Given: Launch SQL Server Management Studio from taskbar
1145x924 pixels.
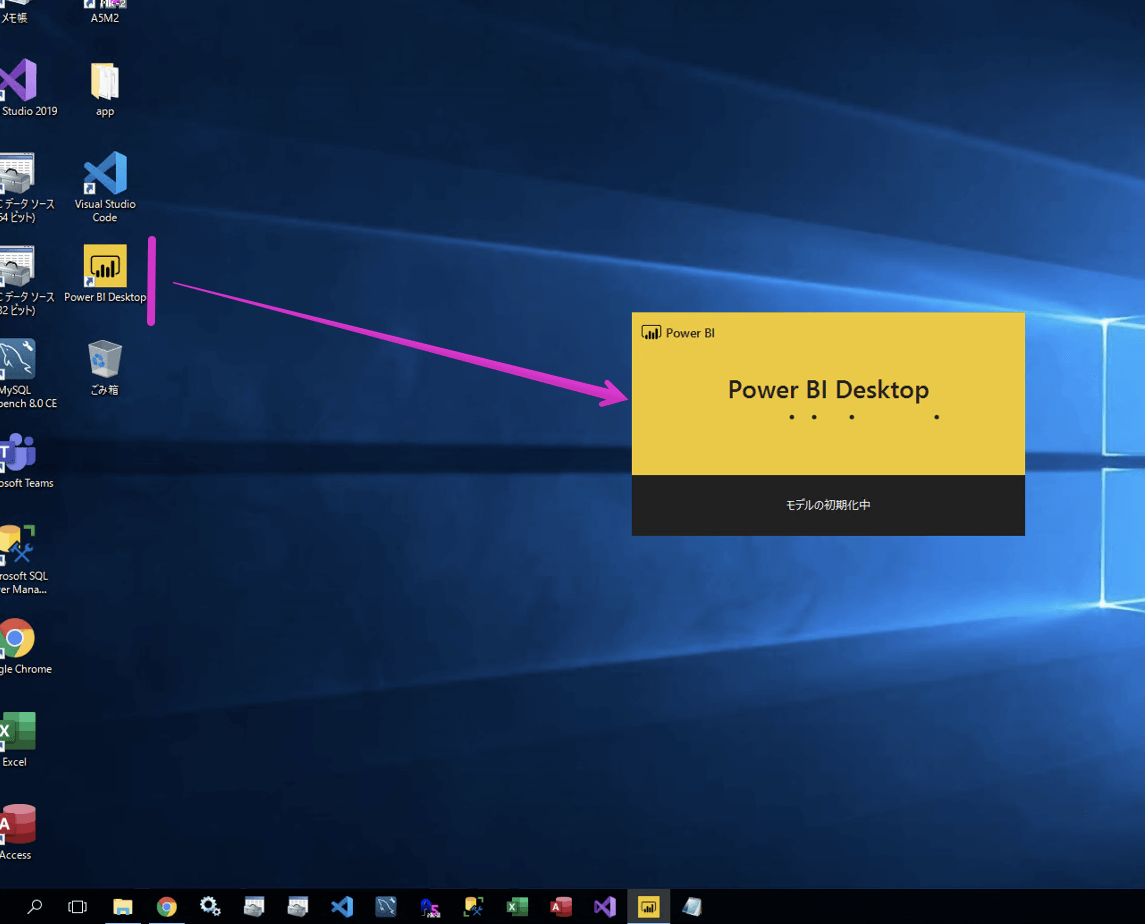Looking at the screenshot, I should pyautogui.click(x=473, y=906).
